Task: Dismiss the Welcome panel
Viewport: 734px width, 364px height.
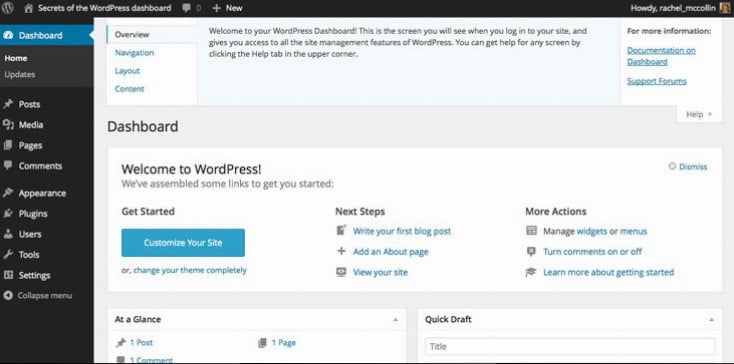Action: 693,167
